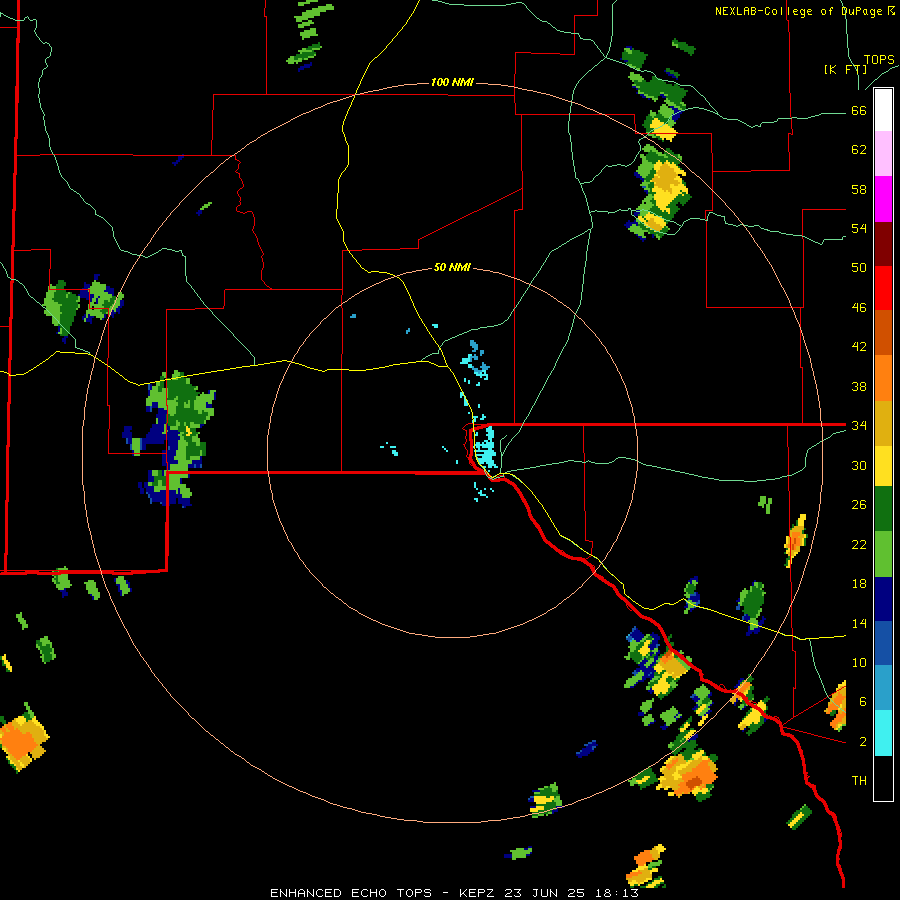Select the 50 NMI range ring label
The height and width of the screenshot is (900, 900).
(x=452, y=267)
